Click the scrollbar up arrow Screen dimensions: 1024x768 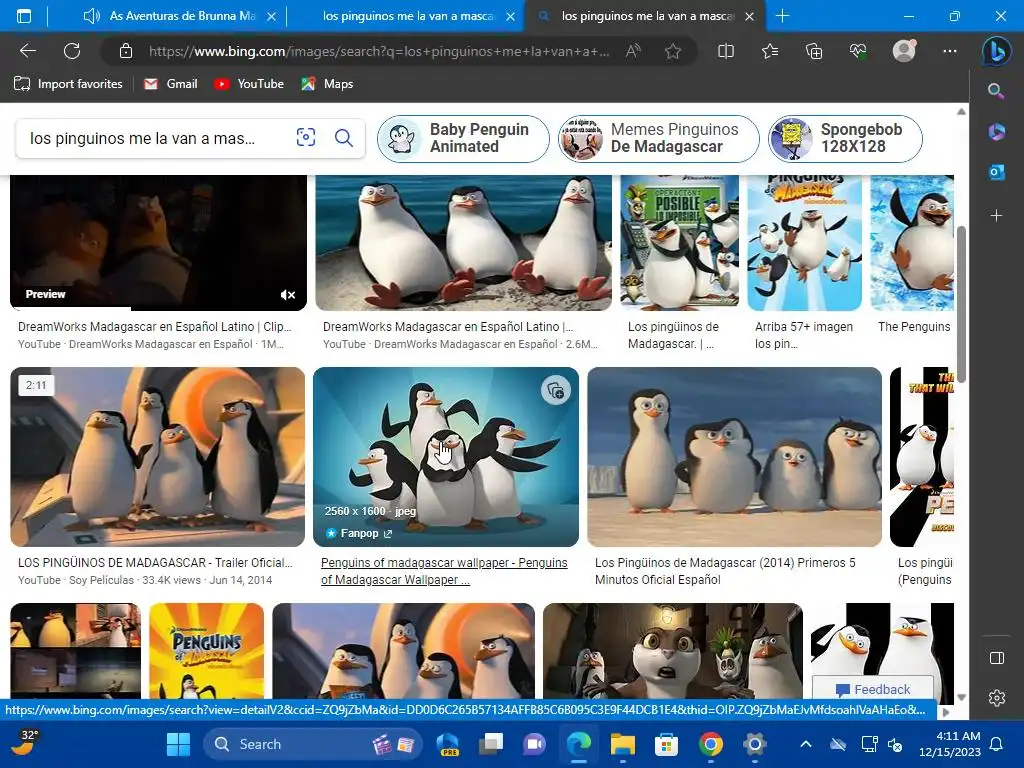pyautogui.click(x=961, y=112)
